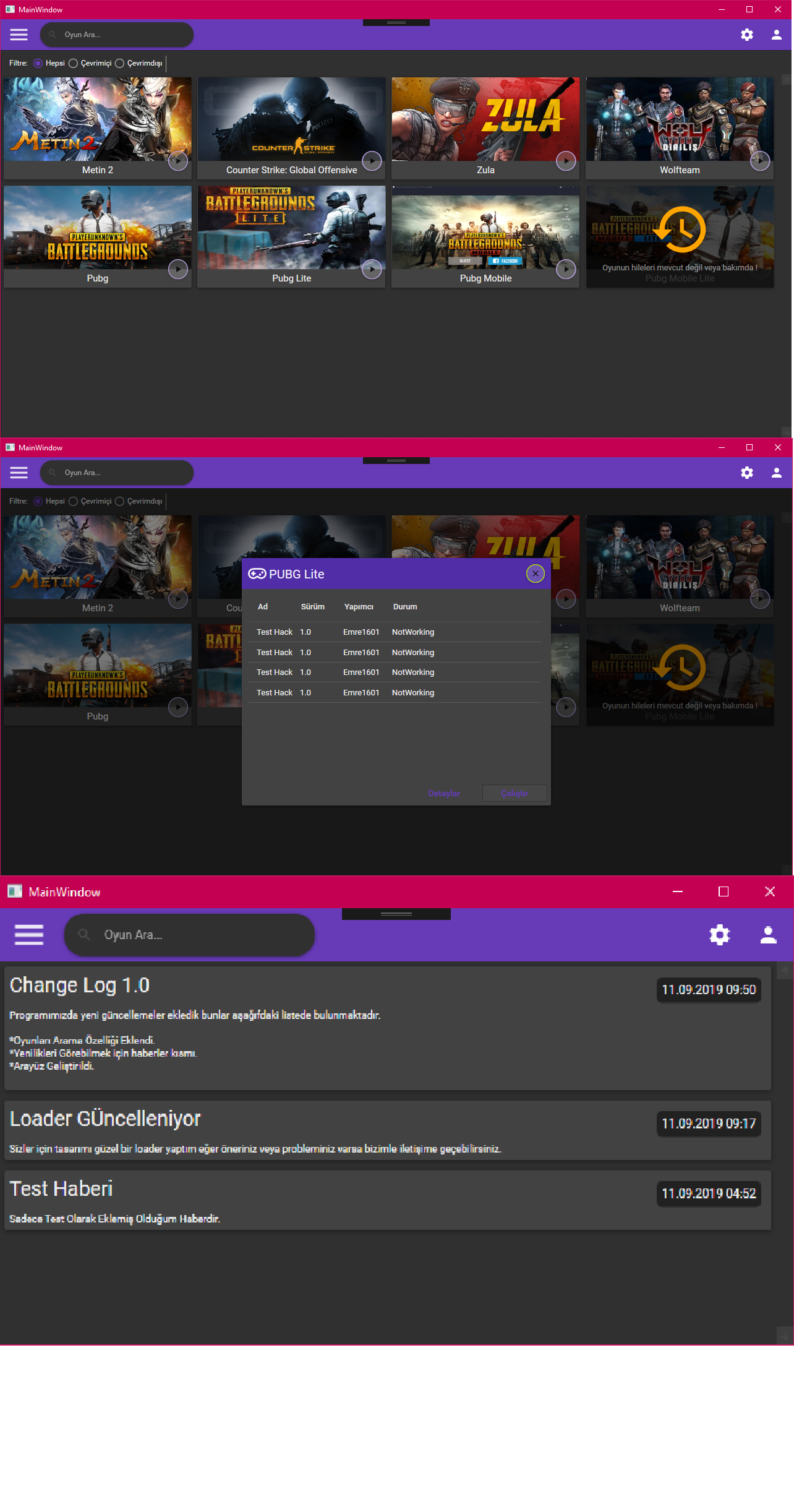
Task: Open the Loader GÜncelleniyor news title
Action: [105, 1119]
